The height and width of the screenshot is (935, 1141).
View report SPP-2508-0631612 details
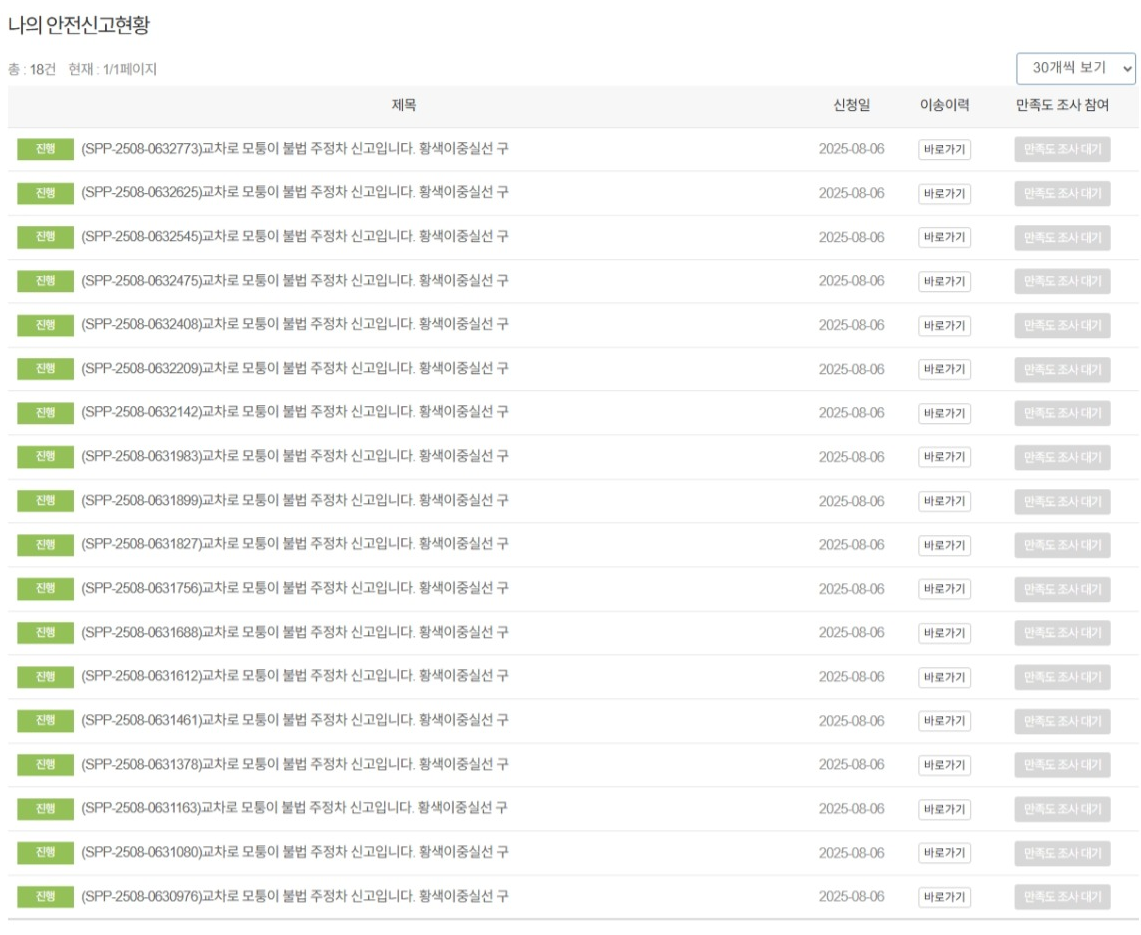[294, 677]
